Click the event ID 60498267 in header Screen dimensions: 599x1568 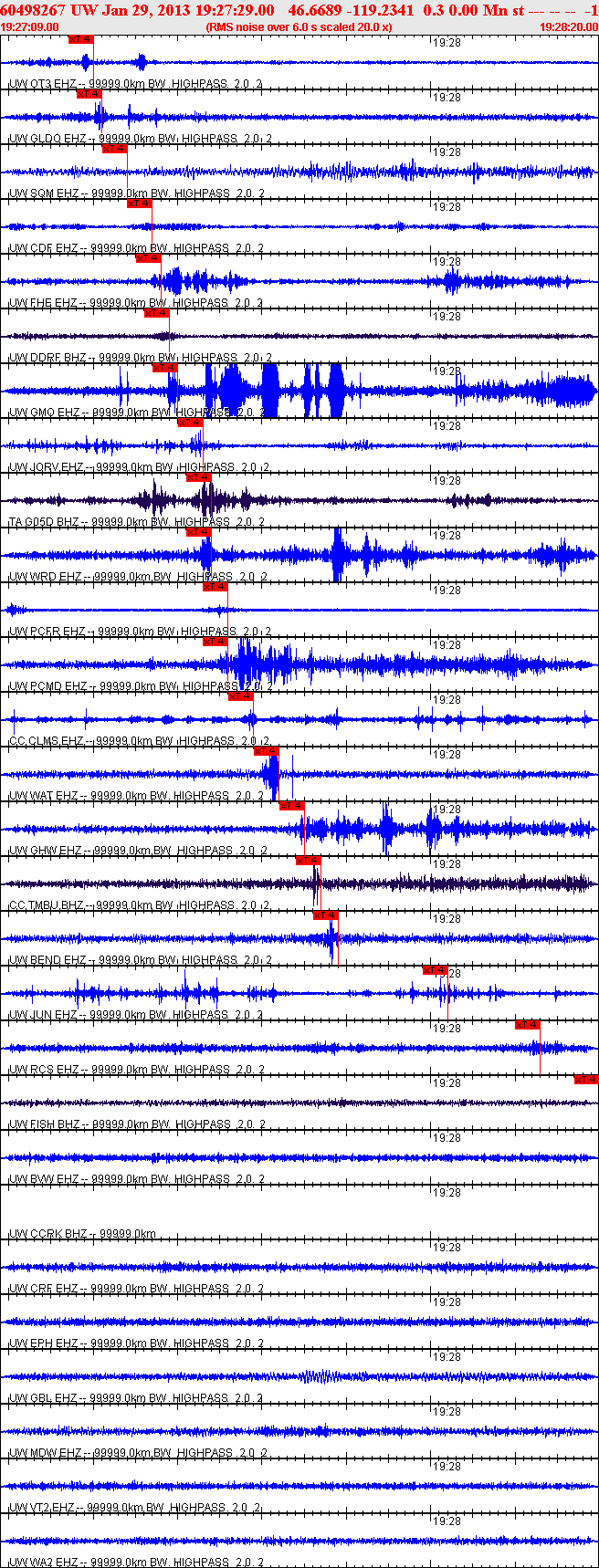point(33,10)
